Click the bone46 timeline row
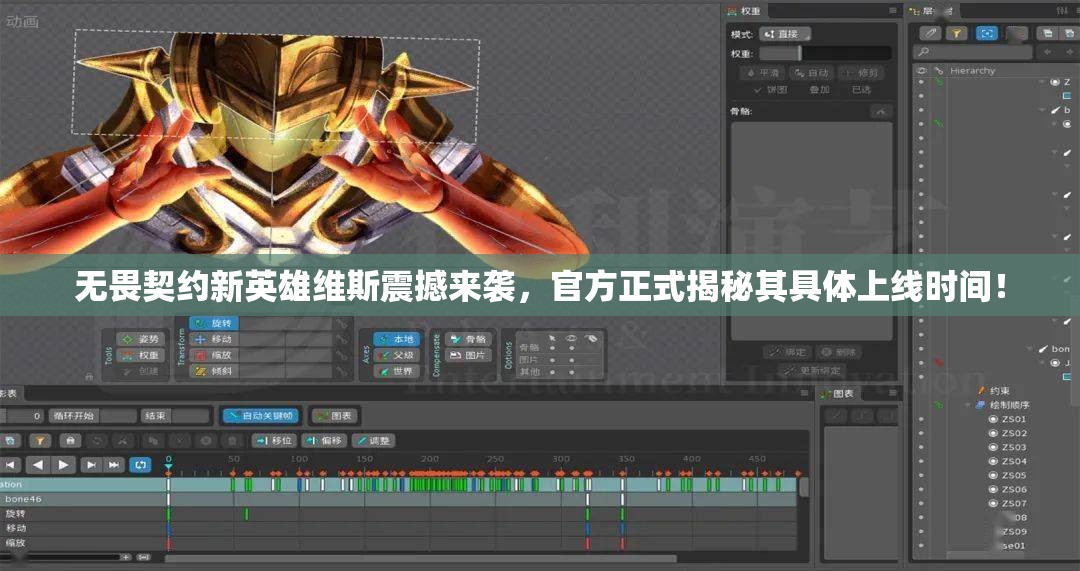The image size is (1080, 571). 399,499
